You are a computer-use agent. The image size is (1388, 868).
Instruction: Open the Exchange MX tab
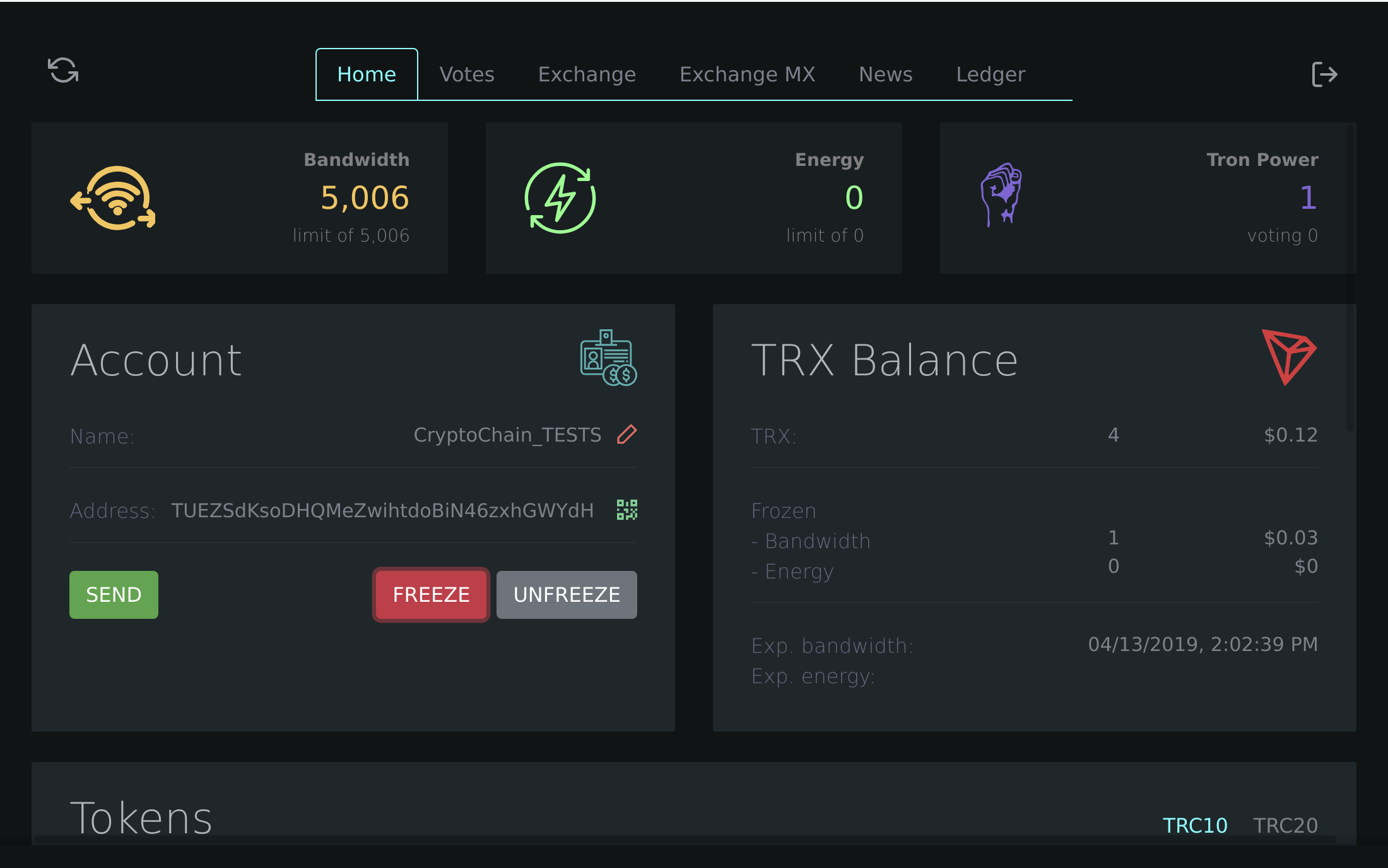[747, 74]
